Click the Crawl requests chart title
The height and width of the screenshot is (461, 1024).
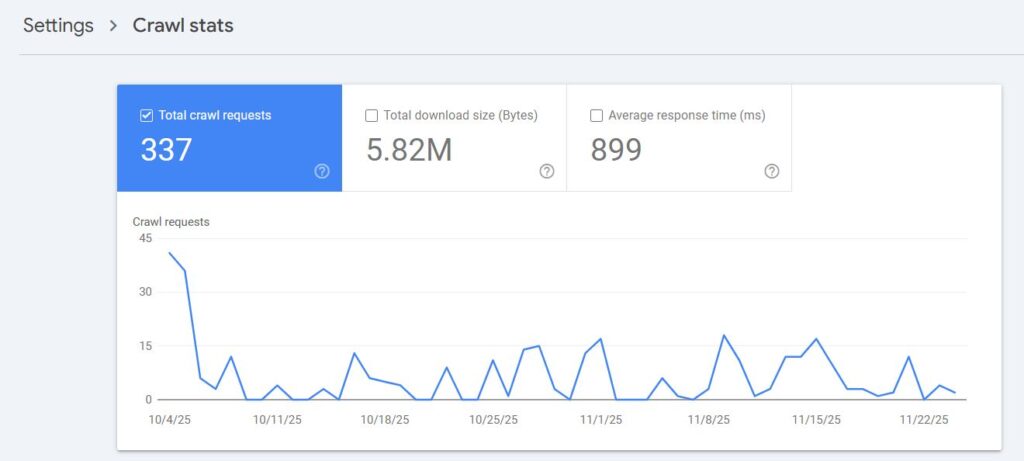[171, 222]
